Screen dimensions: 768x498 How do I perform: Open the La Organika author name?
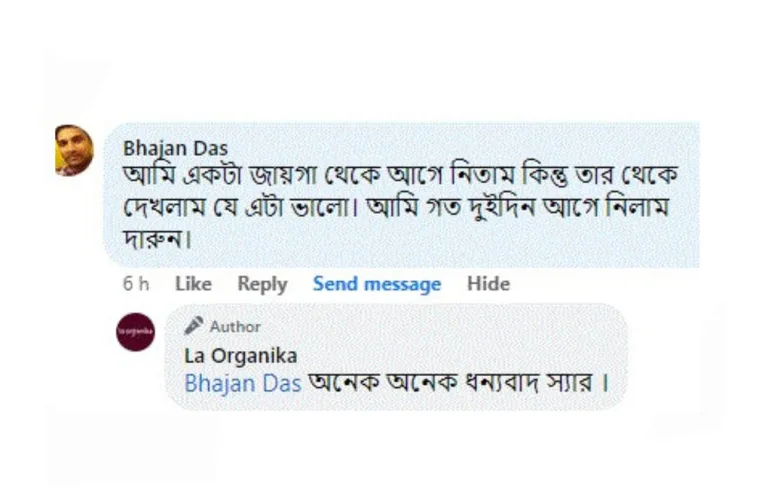(241, 355)
